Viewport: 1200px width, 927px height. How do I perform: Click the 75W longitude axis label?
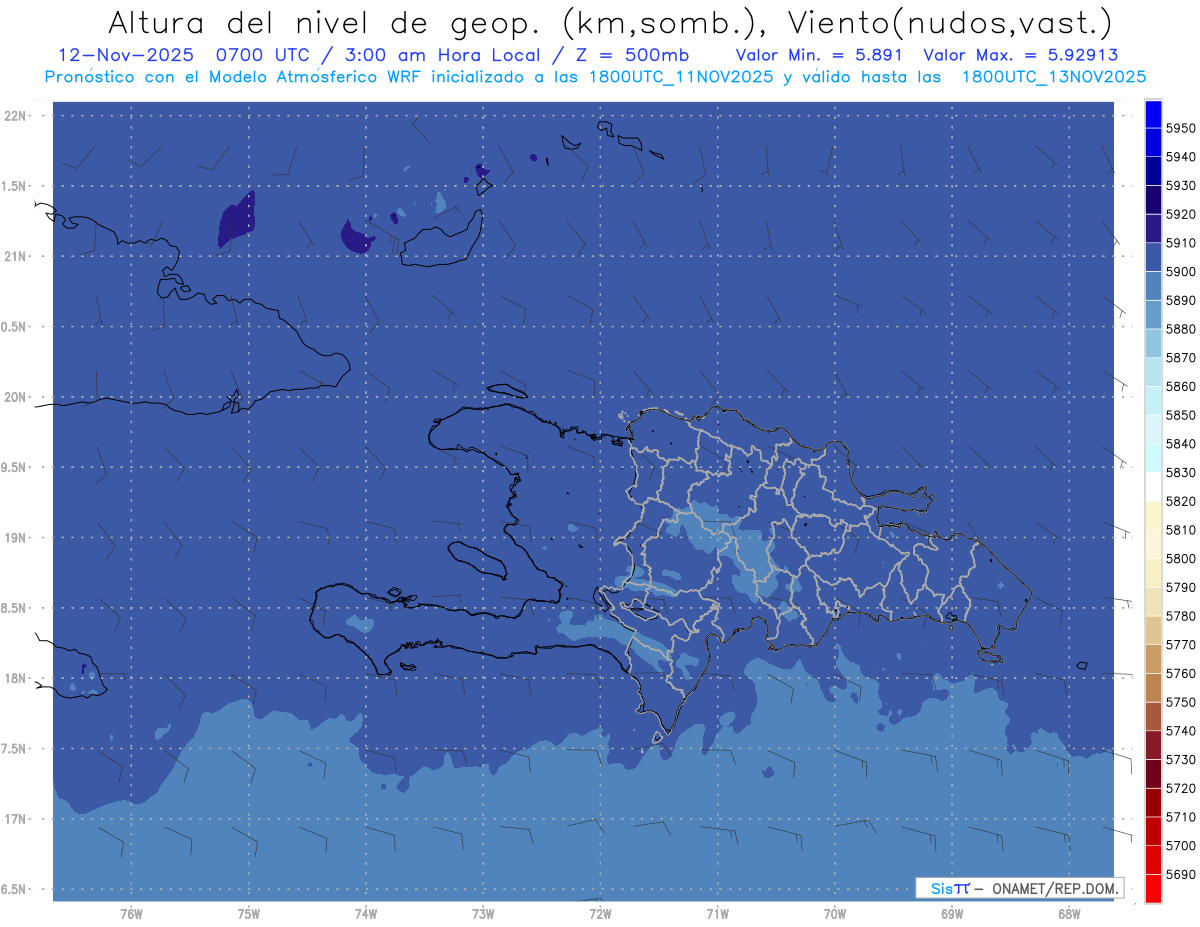coord(249,914)
